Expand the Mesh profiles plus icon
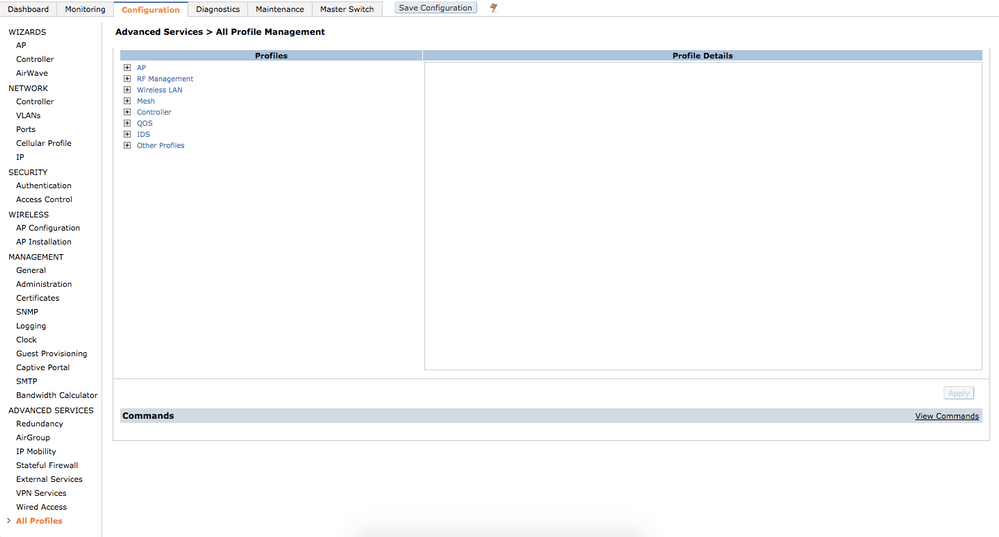This screenshot has width=999, height=537. tap(127, 101)
